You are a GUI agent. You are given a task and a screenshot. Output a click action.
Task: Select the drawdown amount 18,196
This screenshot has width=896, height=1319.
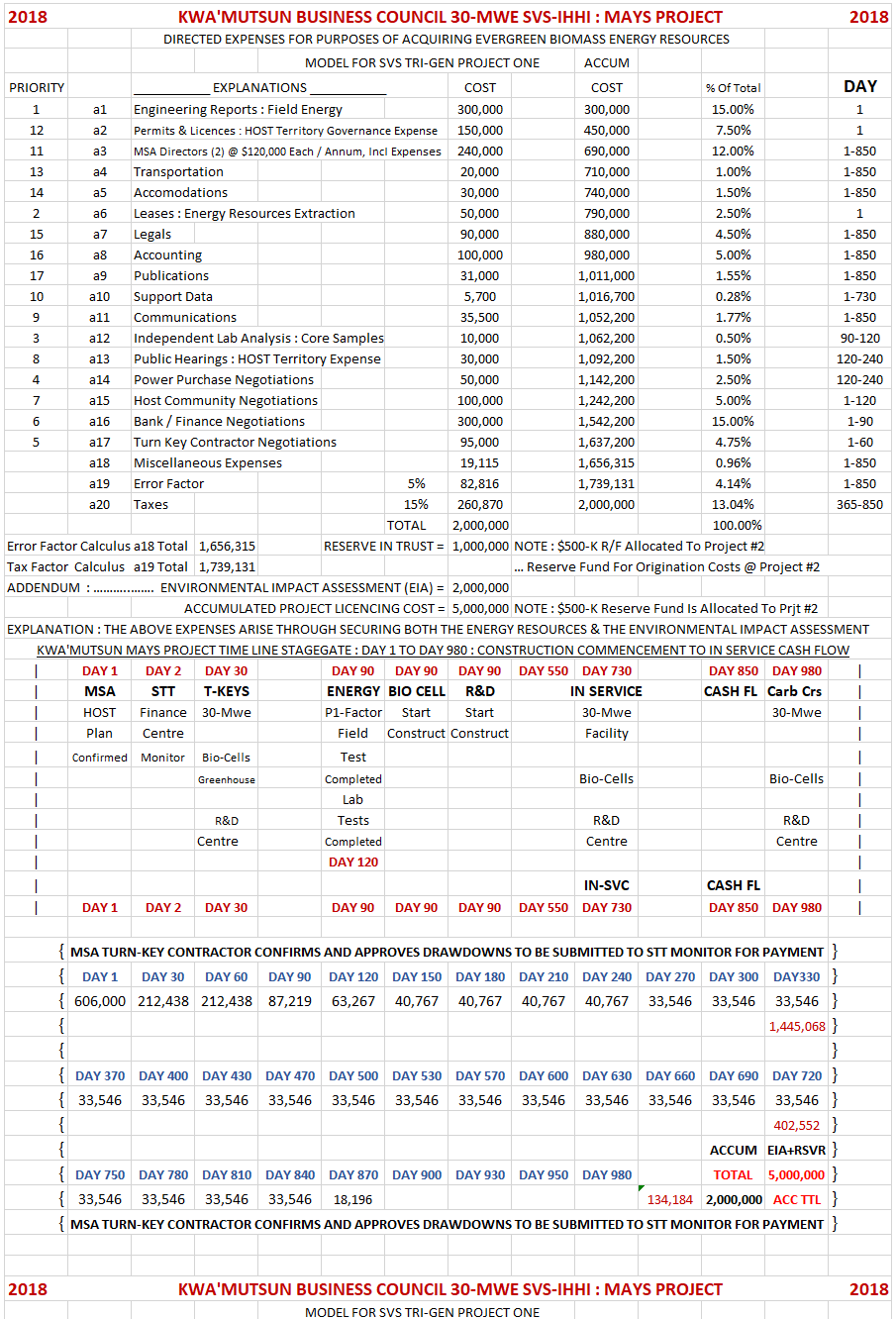(x=353, y=1199)
